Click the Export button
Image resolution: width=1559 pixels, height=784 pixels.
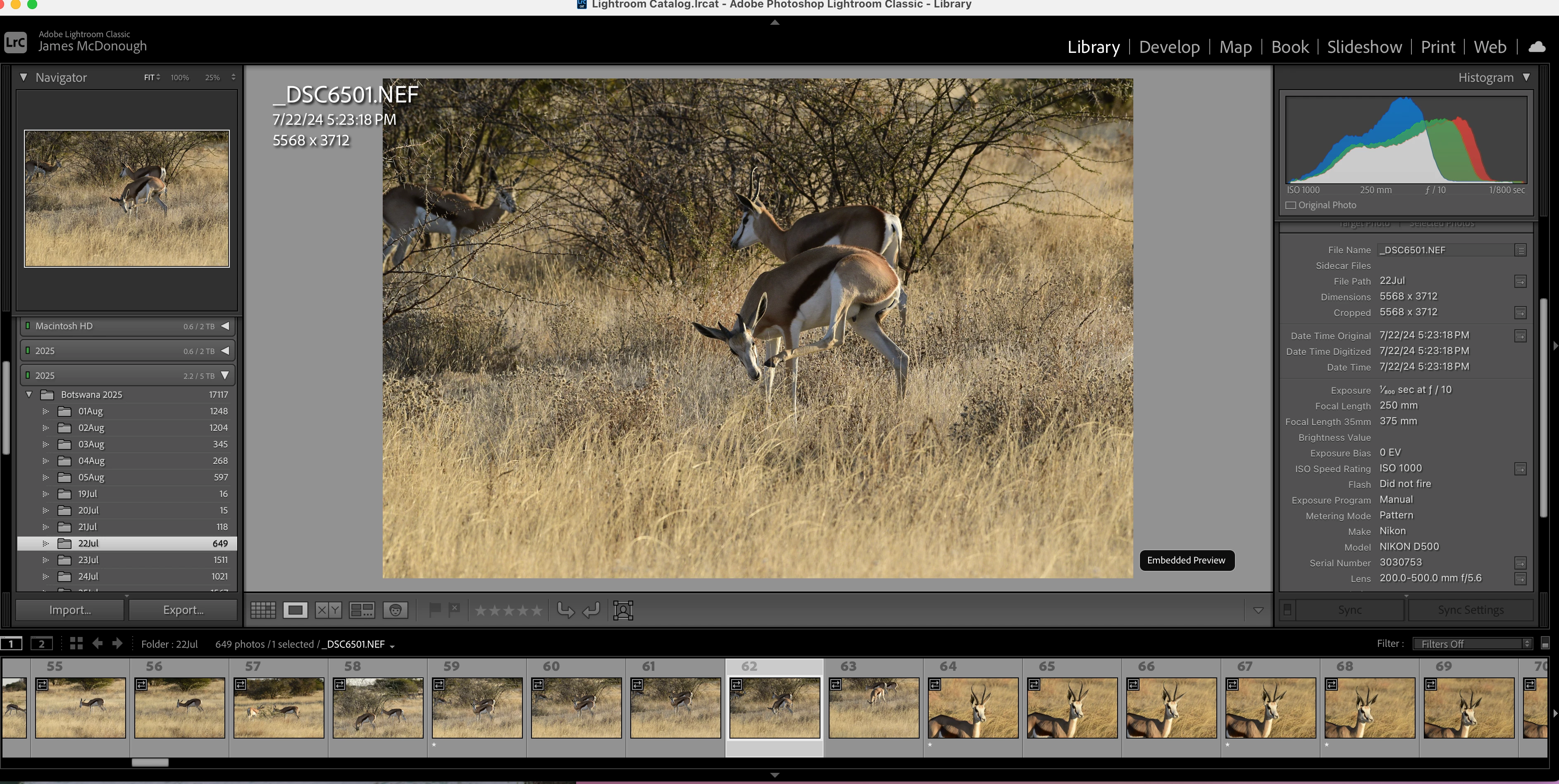pyautogui.click(x=183, y=610)
